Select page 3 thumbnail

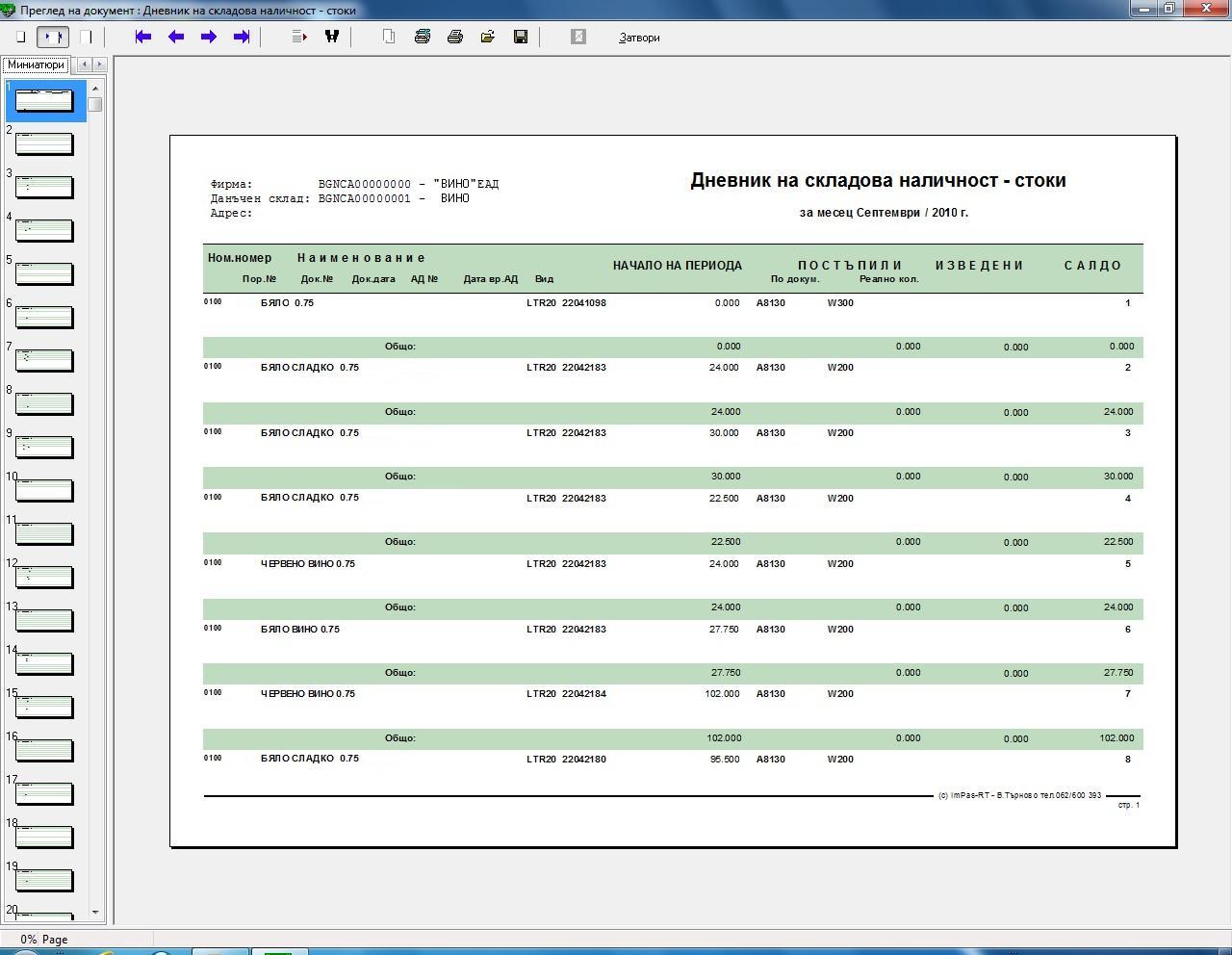tap(44, 187)
